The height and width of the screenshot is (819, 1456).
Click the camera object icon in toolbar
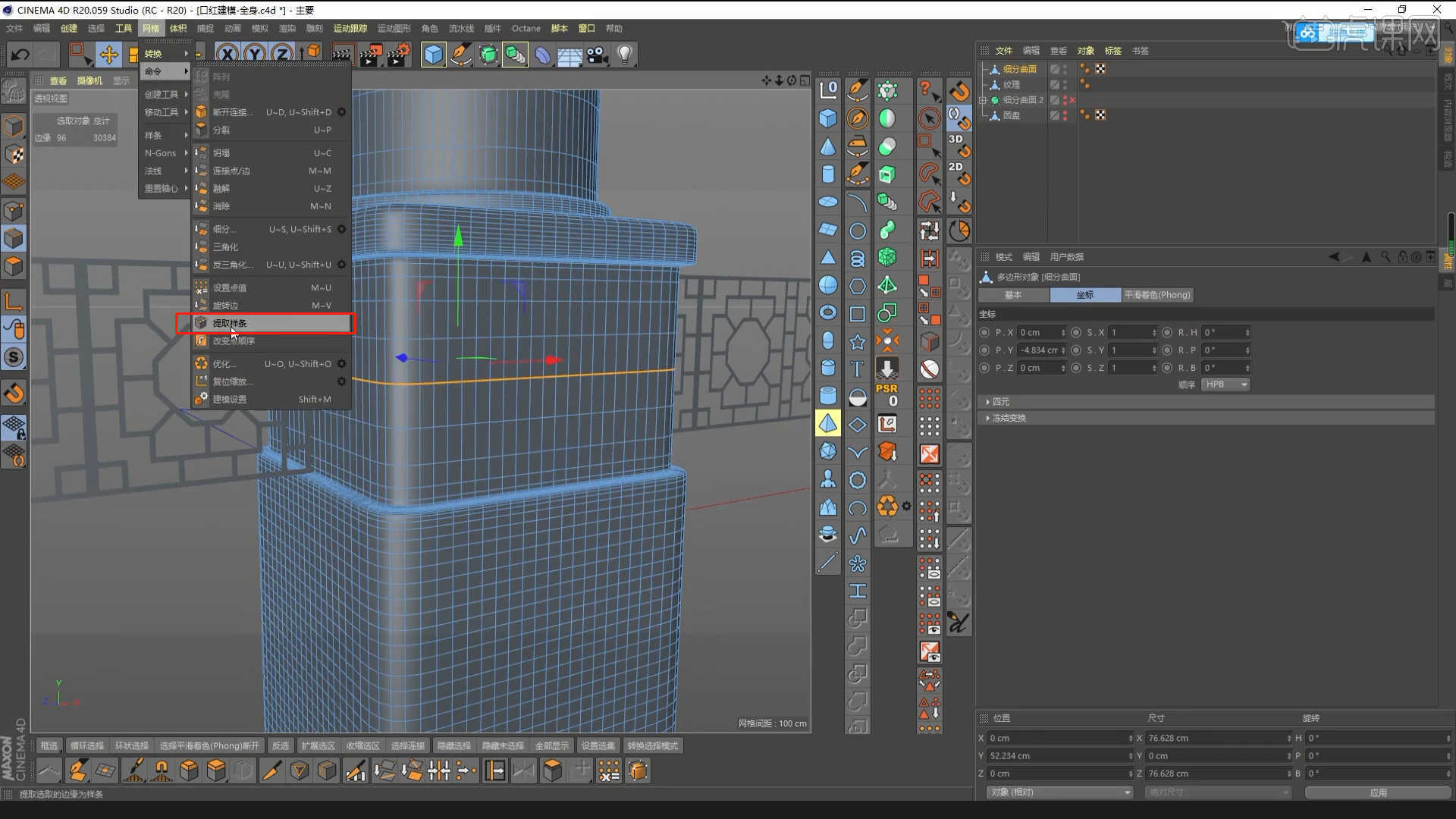click(598, 55)
